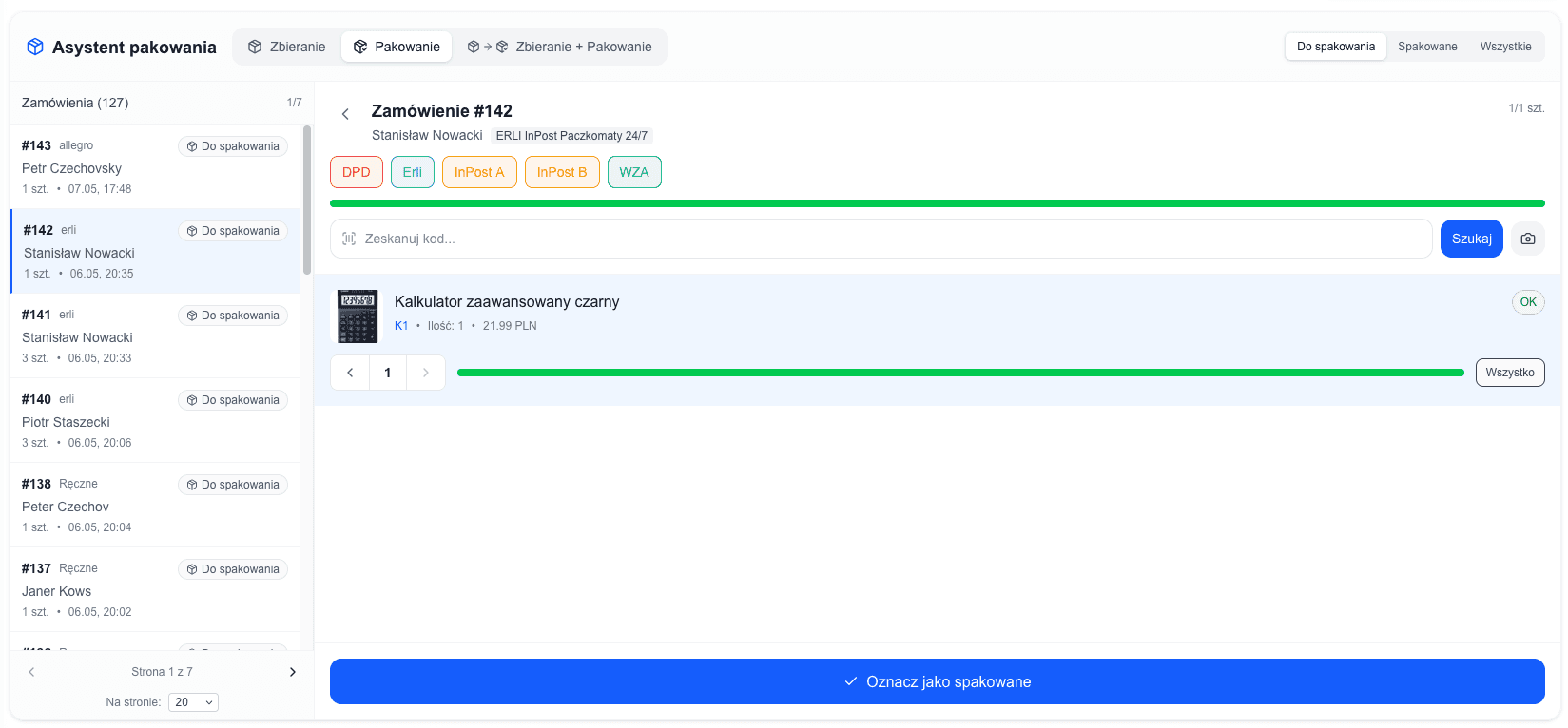Click the WZA tag button
Screen dimensions: 1568x728
pos(634,172)
